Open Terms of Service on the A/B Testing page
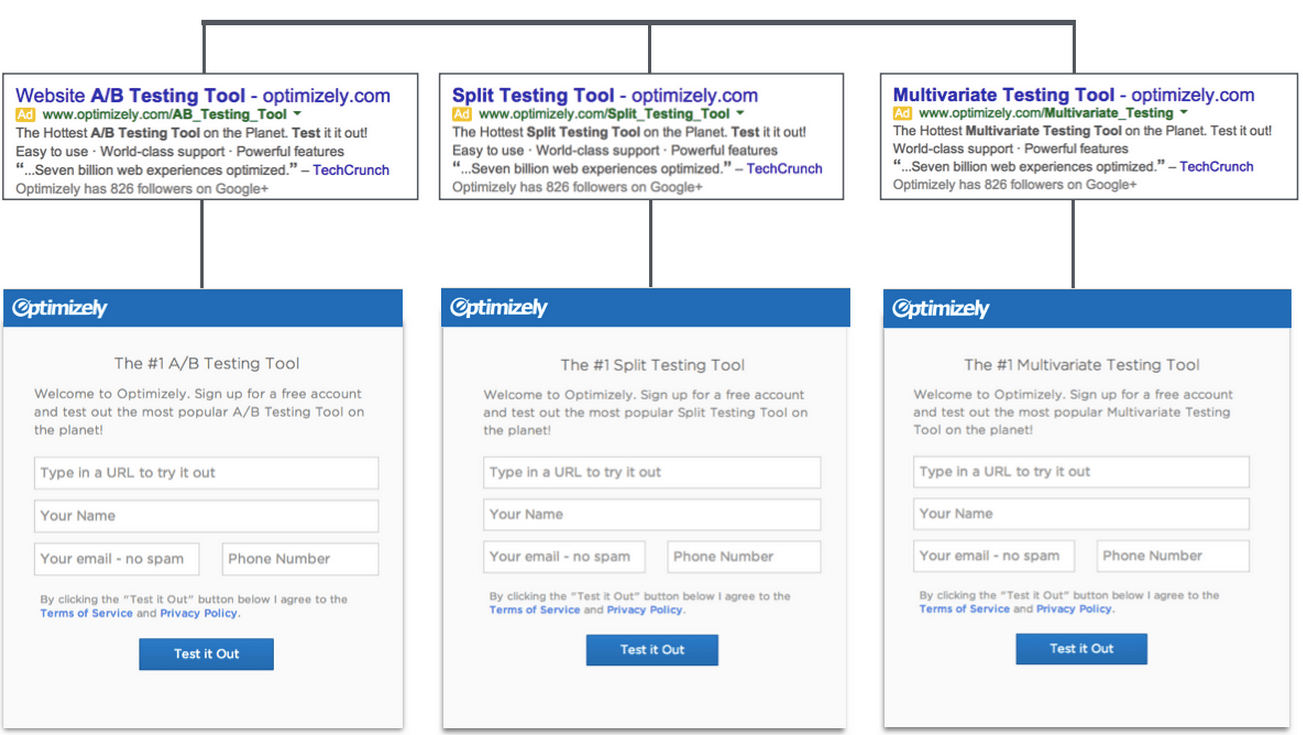The width and height of the screenshot is (1303, 735). (86, 613)
